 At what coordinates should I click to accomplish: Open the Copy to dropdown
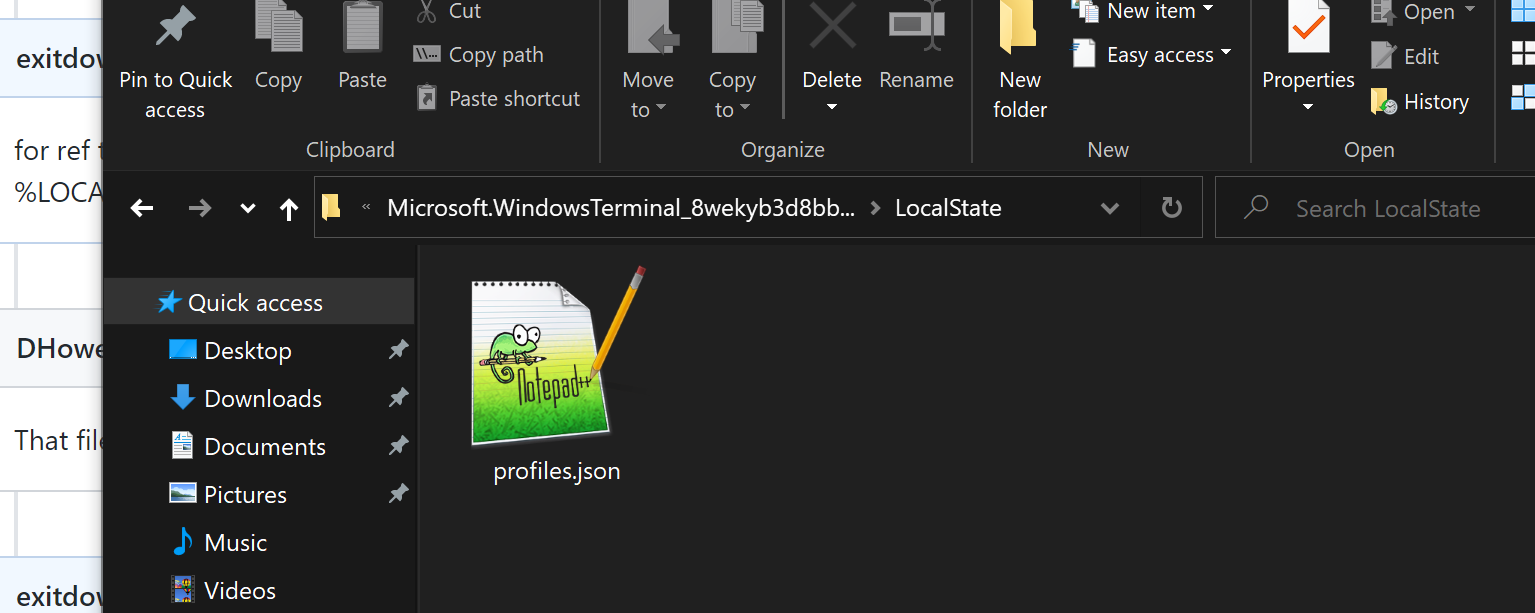coord(732,62)
